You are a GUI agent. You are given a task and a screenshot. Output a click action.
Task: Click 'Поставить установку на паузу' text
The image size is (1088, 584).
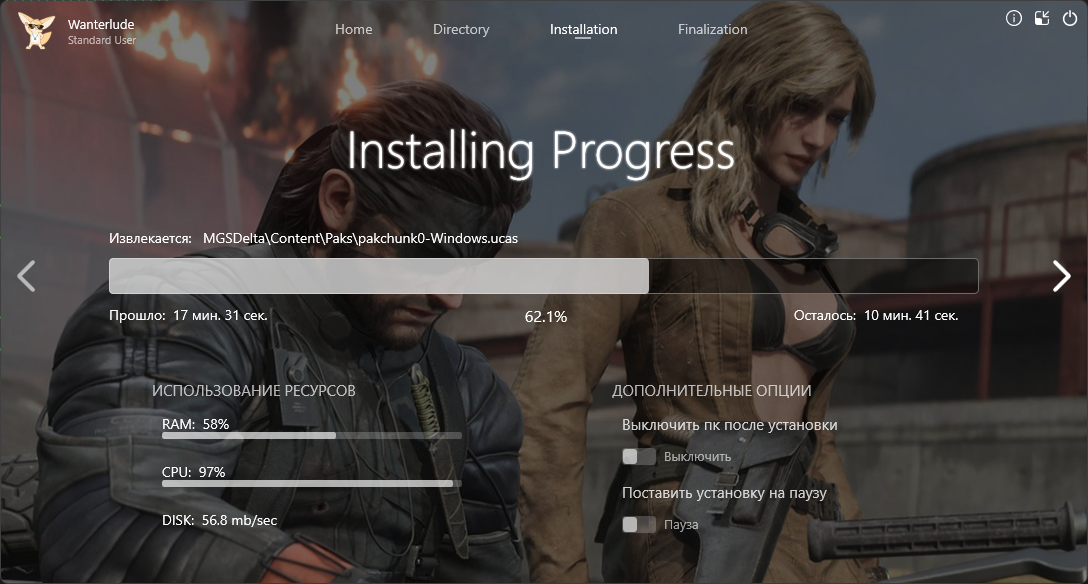coord(724,493)
